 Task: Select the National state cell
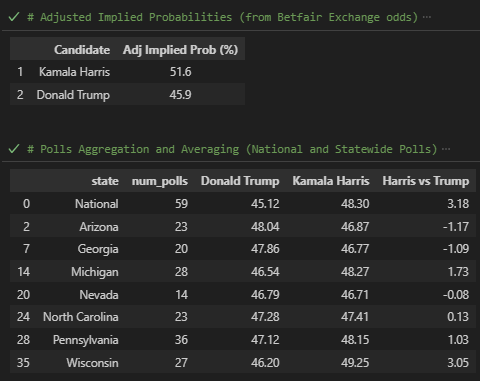point(97,204)
